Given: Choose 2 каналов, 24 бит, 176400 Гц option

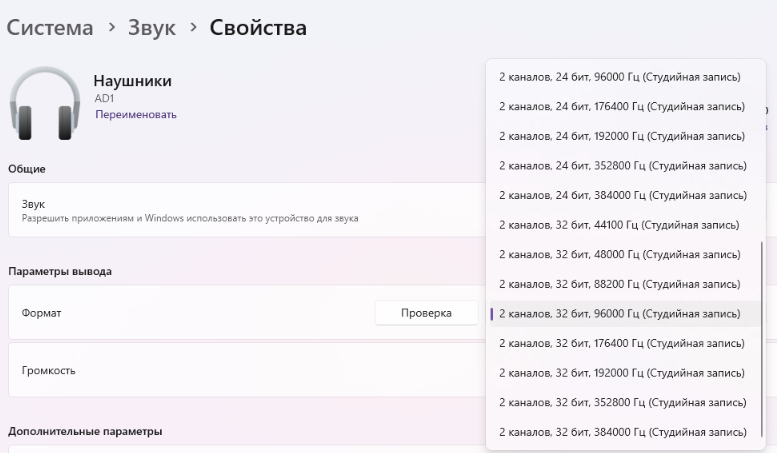Looking at the screenshot, I should (x=621, y=106).
